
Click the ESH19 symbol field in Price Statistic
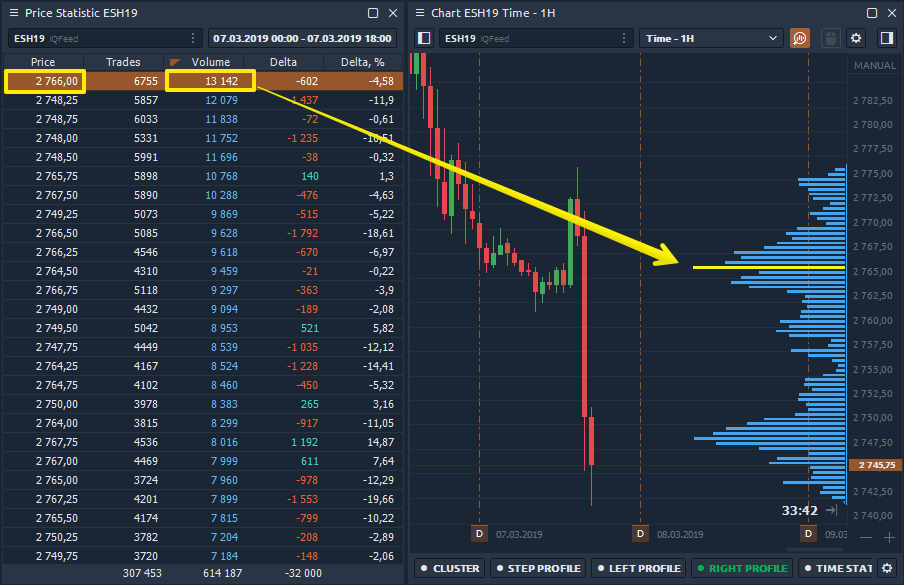pos(95,38)
